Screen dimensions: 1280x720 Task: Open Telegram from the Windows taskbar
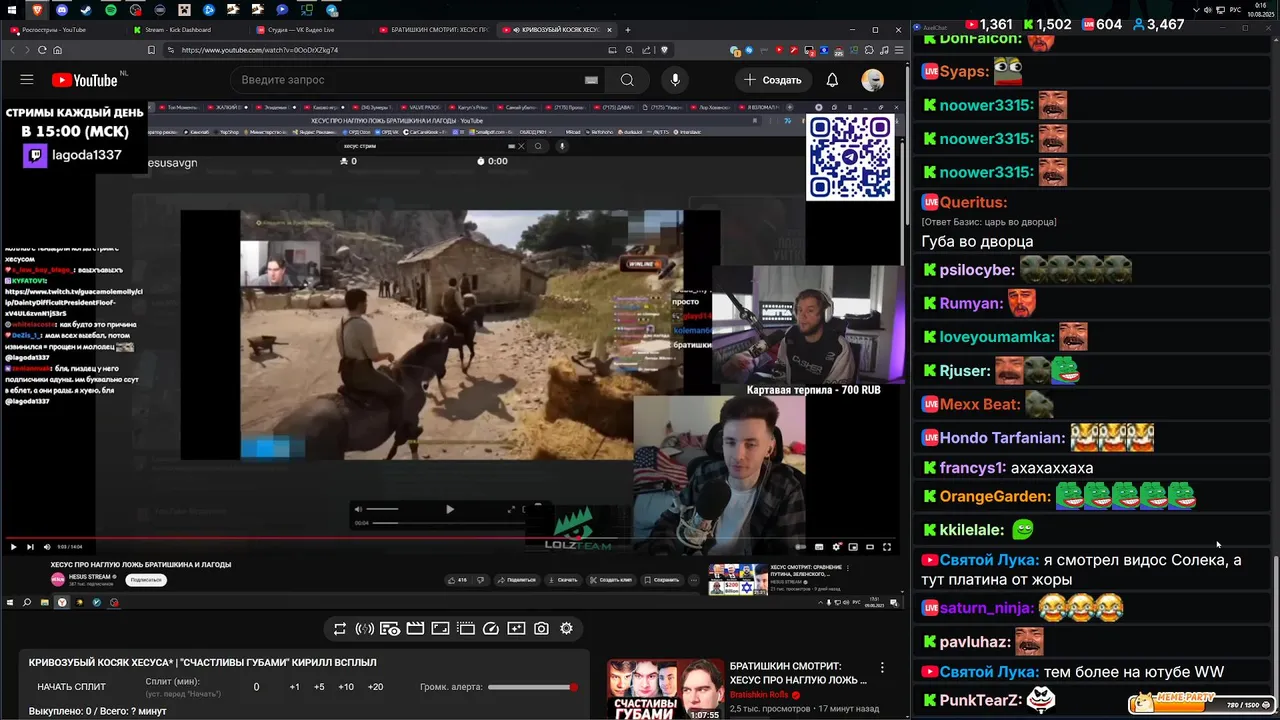(331, 10)
